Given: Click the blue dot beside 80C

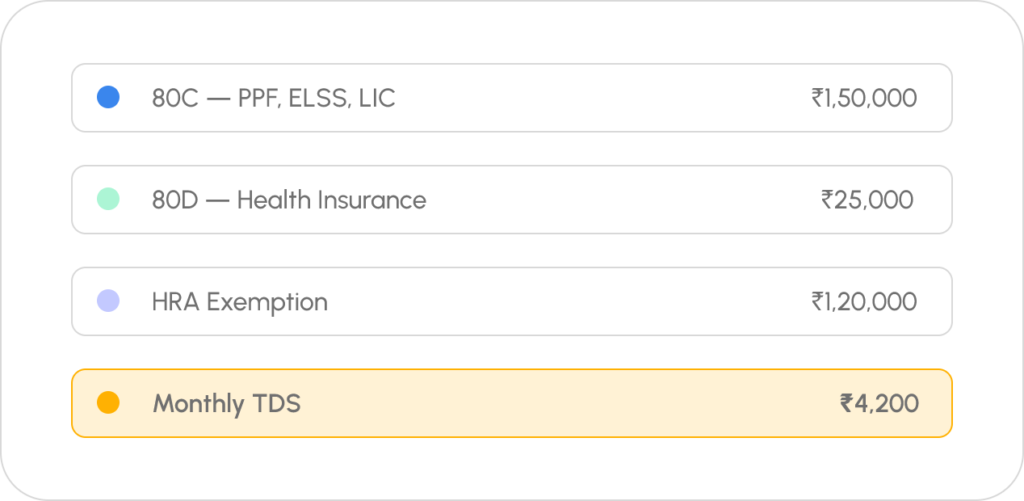Looking at the screenshot, I should click(x=108, y=98).
